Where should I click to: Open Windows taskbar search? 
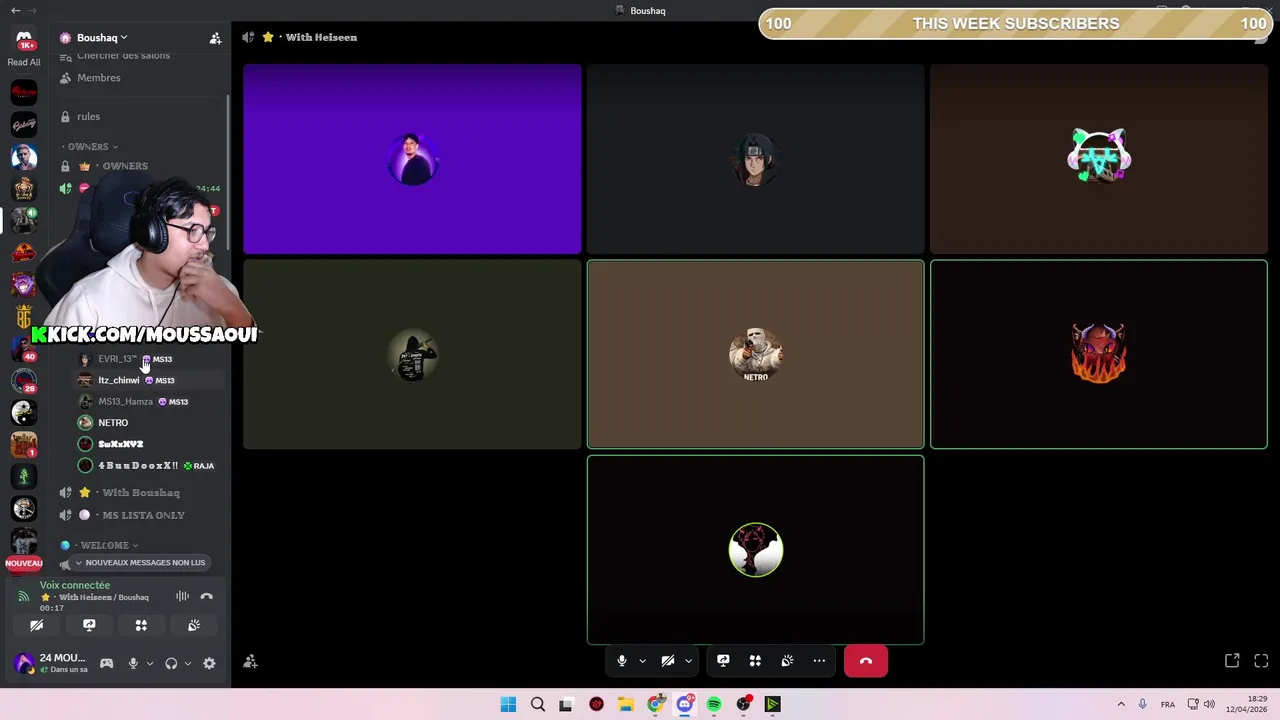[538, 705]
